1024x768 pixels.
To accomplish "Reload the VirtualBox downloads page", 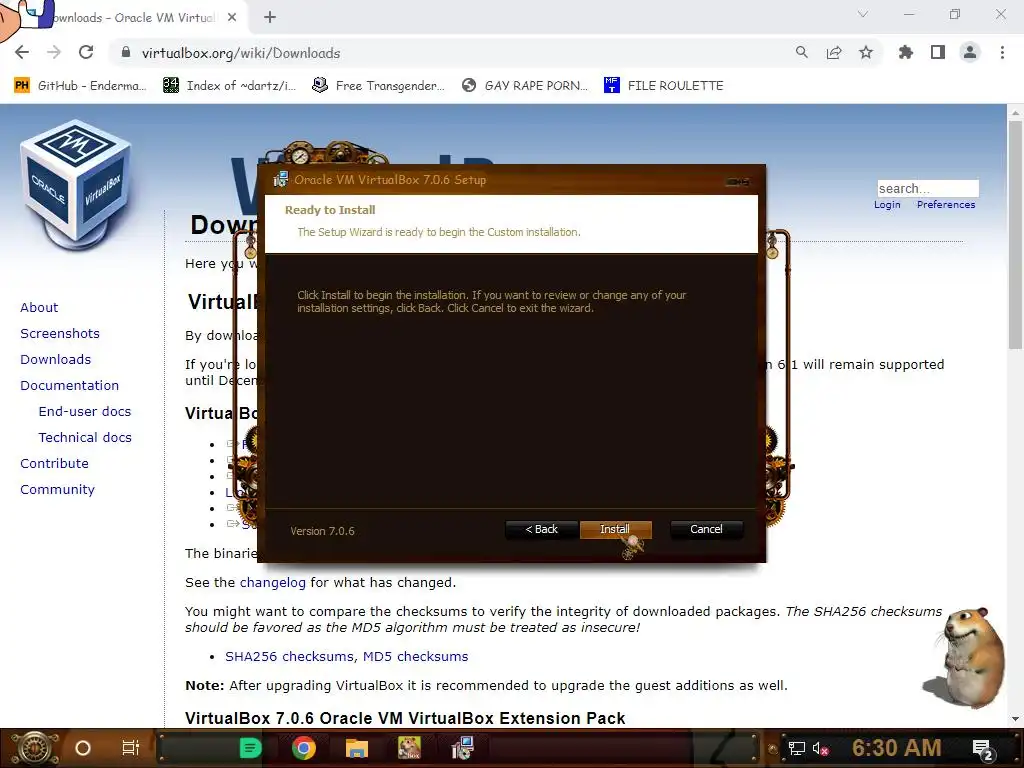I will click(86, 53).
